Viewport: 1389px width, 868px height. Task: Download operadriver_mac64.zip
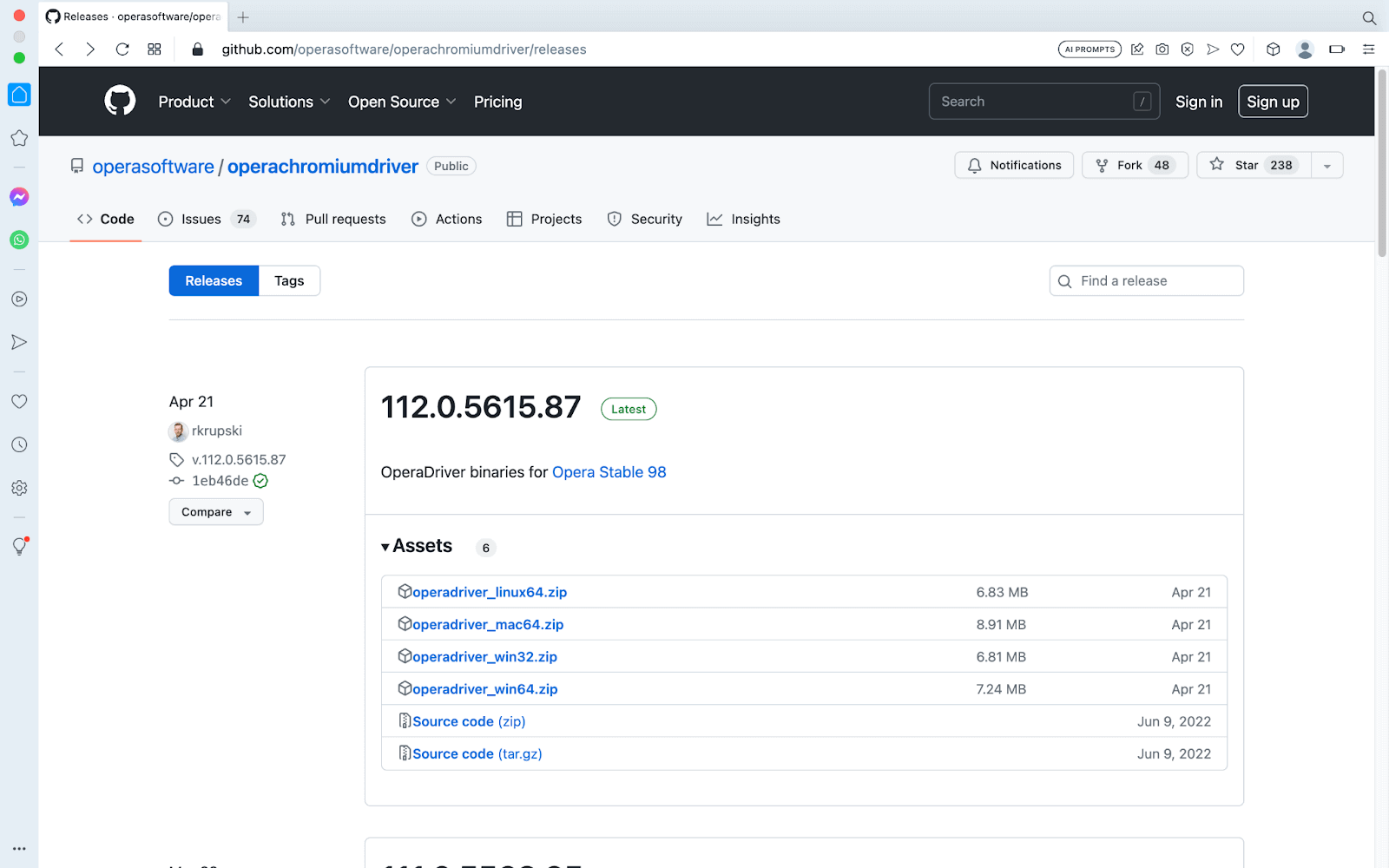click(x=488, y=624)
